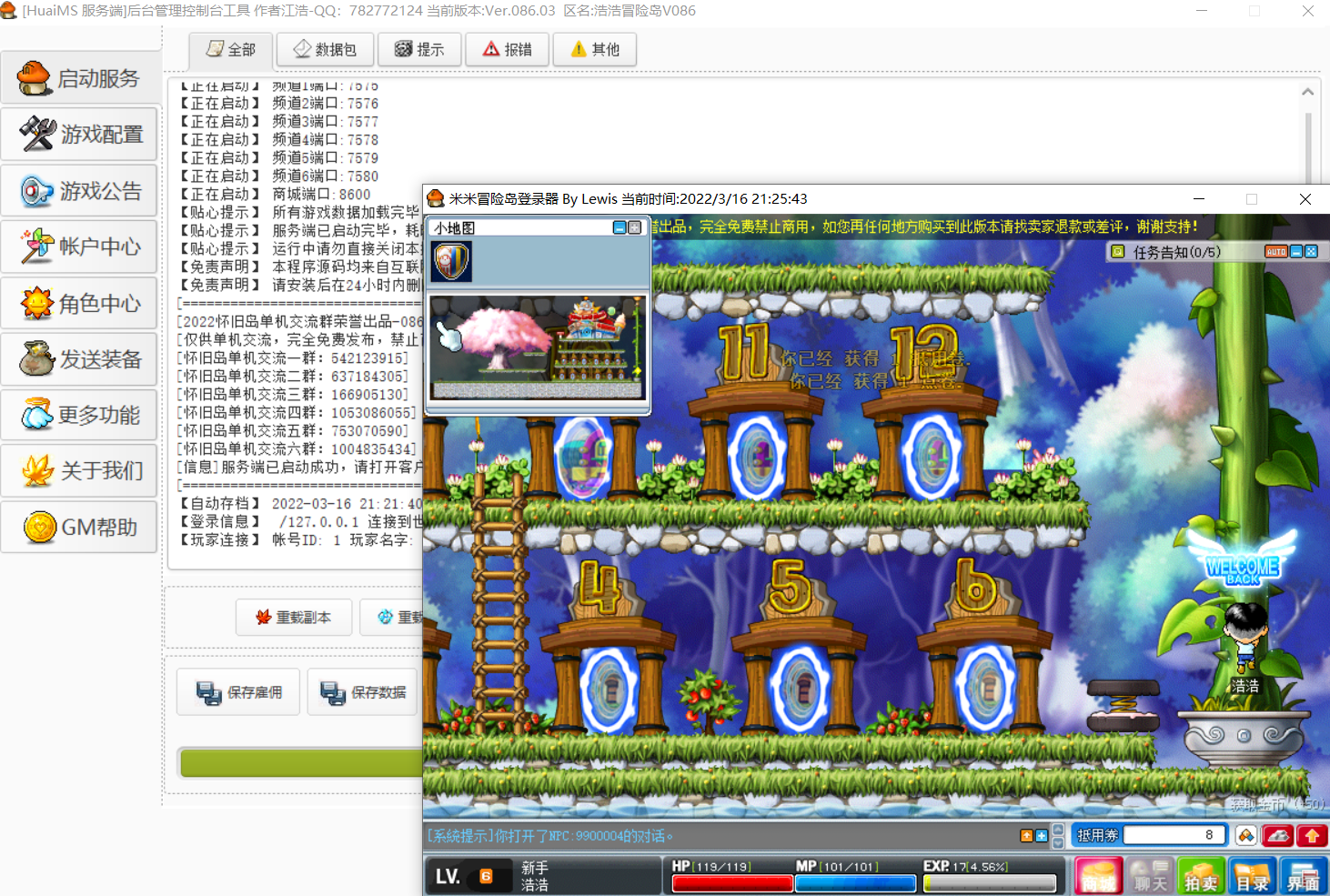This screenshot has height=896, width=1330.
Task: Switch to 提示 hints tab
Action: (x=419, y=49)
